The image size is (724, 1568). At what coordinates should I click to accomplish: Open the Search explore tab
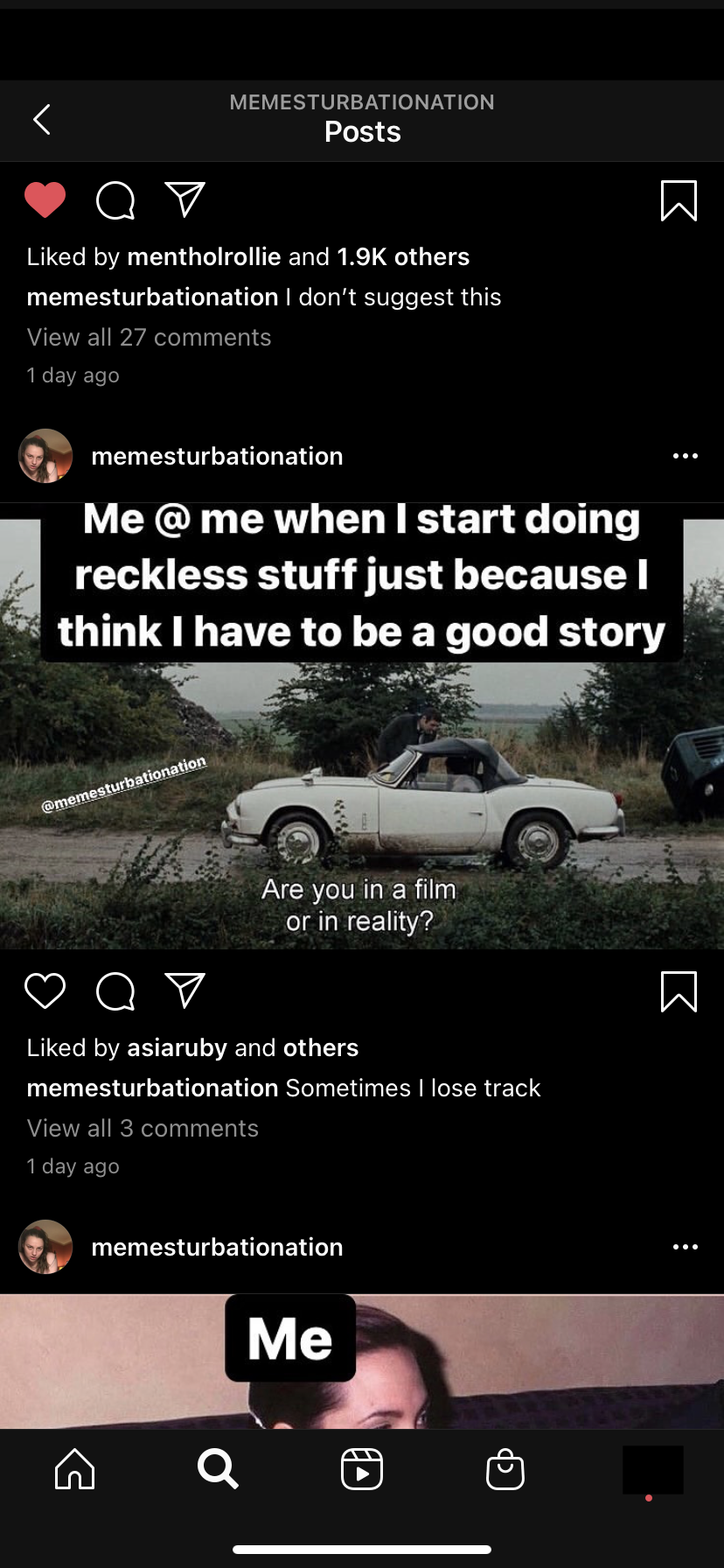click(218, 1469)
